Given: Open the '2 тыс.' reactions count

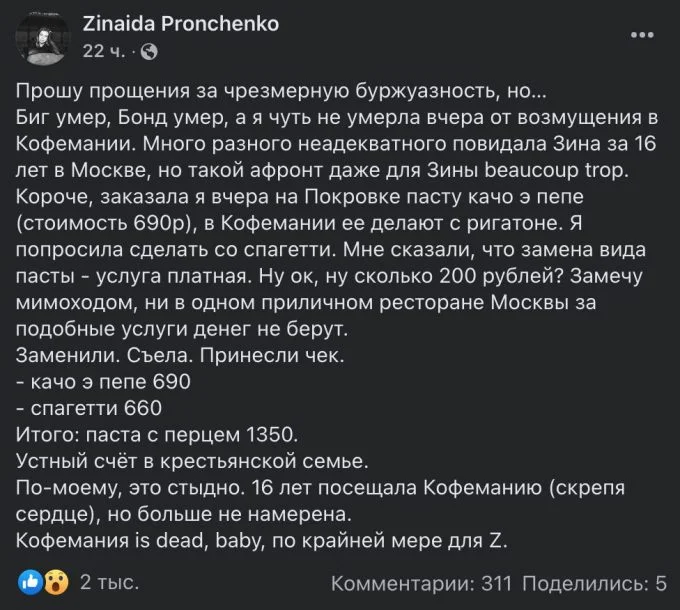Looking at the screenshot, I should [109, 583].
